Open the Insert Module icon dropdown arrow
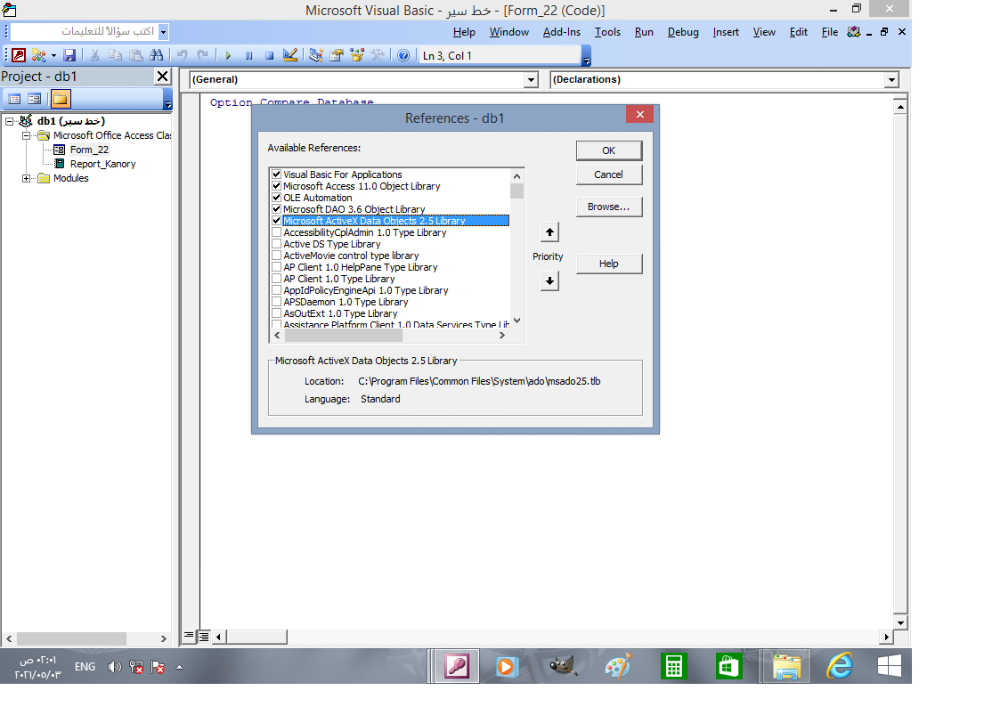1000x707 pixels. 54,55
